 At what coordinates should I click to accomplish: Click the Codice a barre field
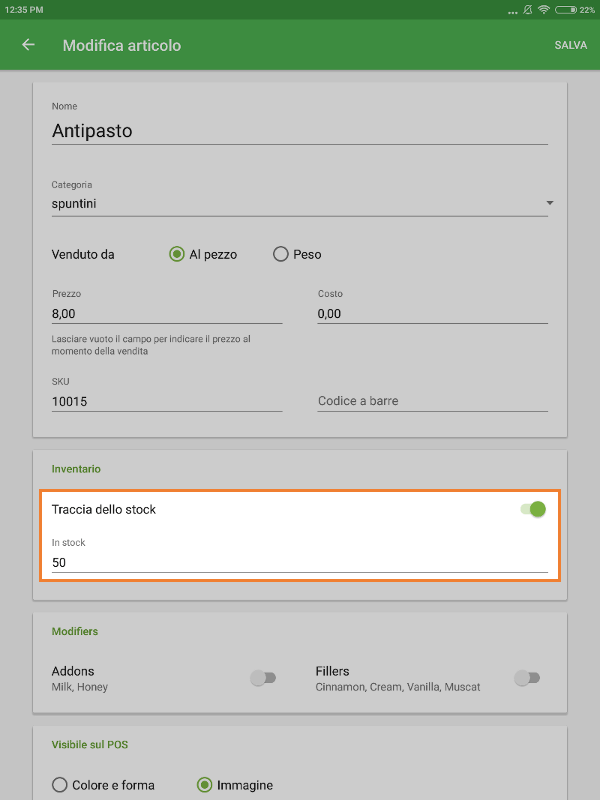pyautogui.click(x=432, y=401)
